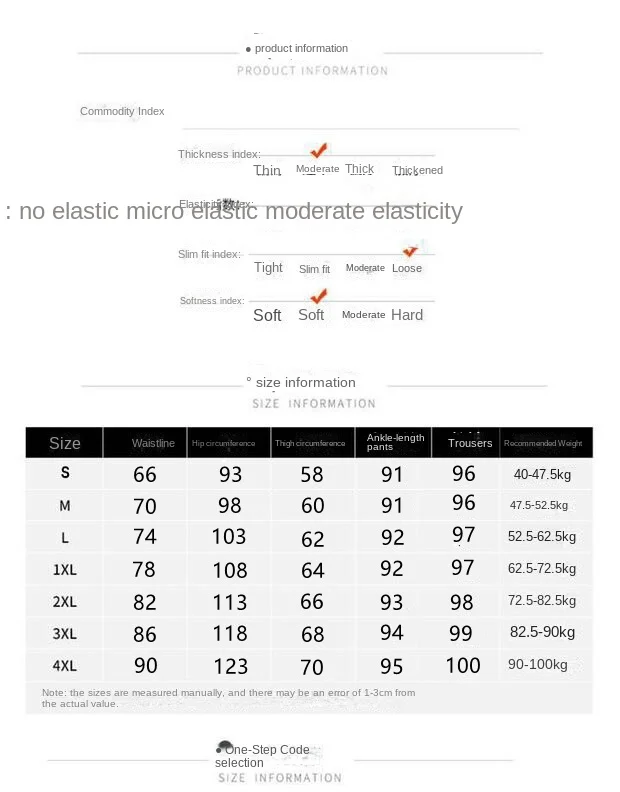Viewport: 620px width, 792px height.
Task: Click the Trousers column header
Action: (x=470, y=443)
